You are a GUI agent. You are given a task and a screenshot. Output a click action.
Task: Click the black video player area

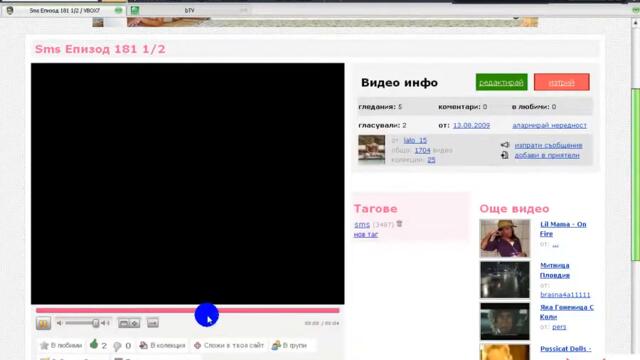tap(187, 184)
